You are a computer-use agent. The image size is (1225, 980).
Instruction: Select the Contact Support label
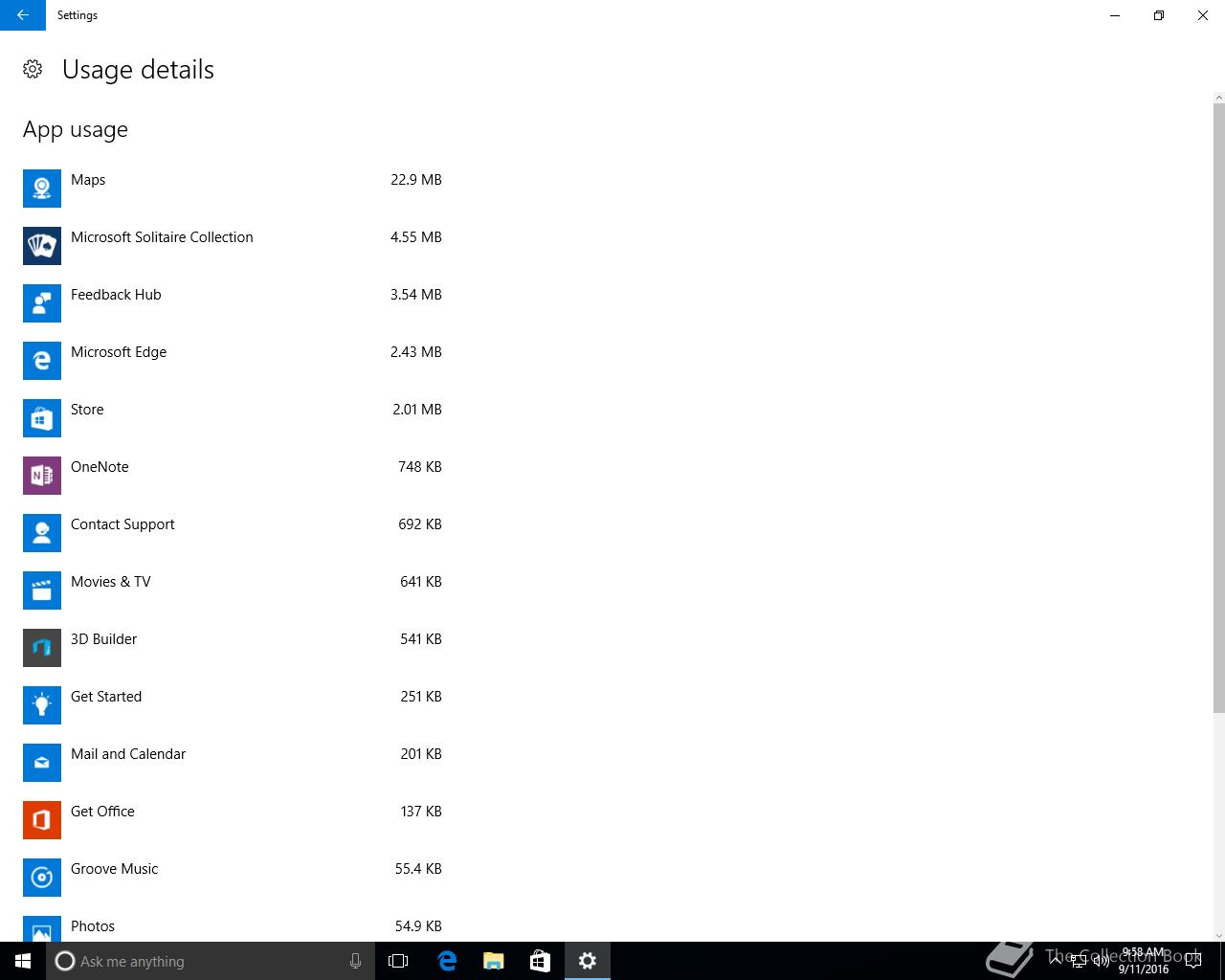click(x=122, y=524)
